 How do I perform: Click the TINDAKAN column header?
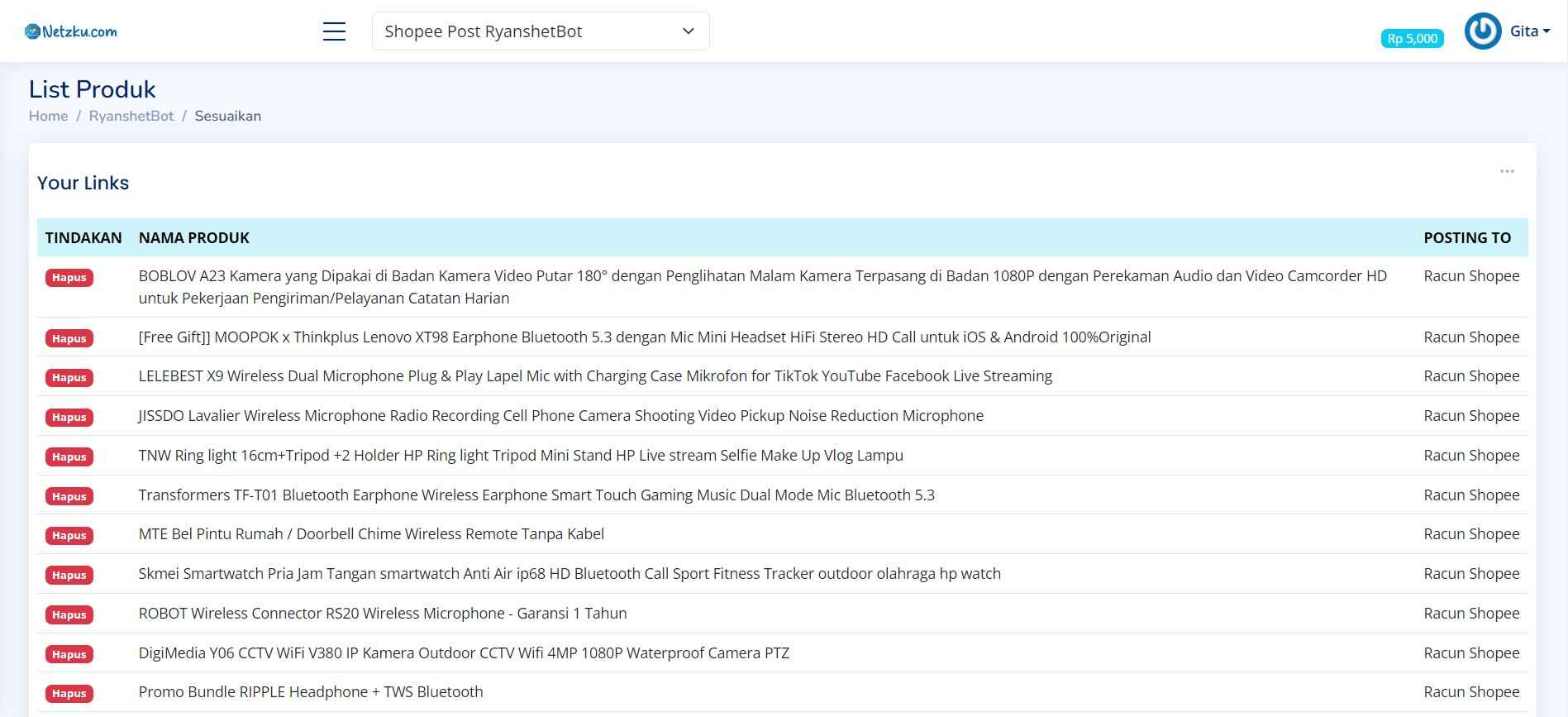[x=83, y=237]
